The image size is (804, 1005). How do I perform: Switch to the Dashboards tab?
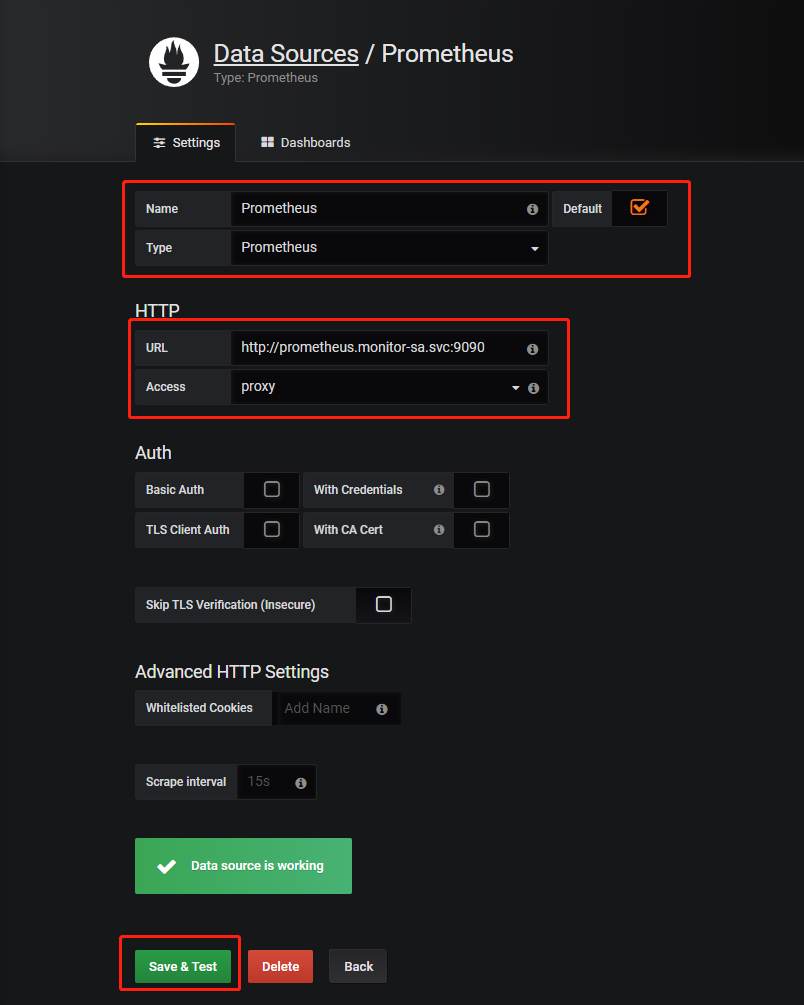tap(305, 143)
